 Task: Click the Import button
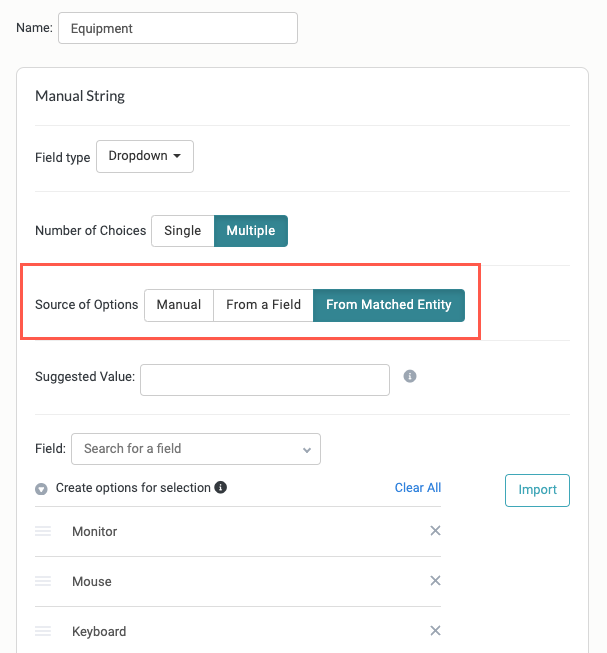pyautogui.click(x=537, y=490)
